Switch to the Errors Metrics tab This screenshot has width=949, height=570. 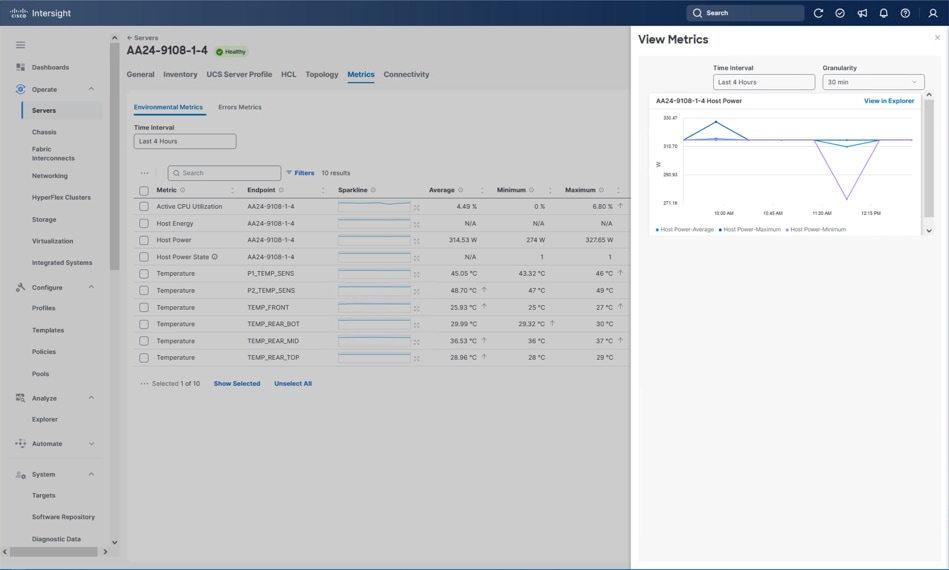pyautogui.click(x=240, y=107)
